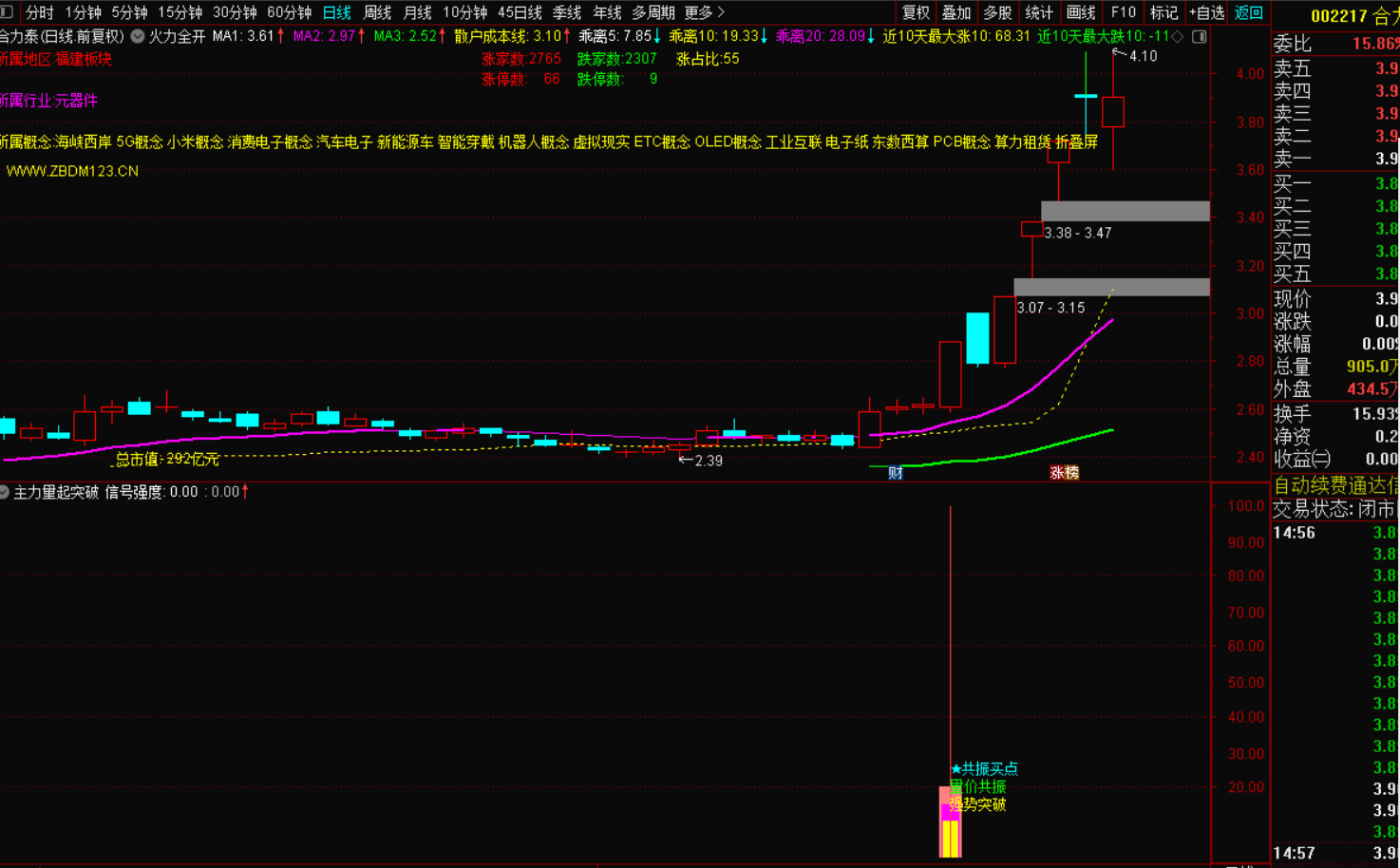The width and height of the screenshot is (1400, 868).
Task: Click the chart window toggle icon
Action: coord(1200,36)
